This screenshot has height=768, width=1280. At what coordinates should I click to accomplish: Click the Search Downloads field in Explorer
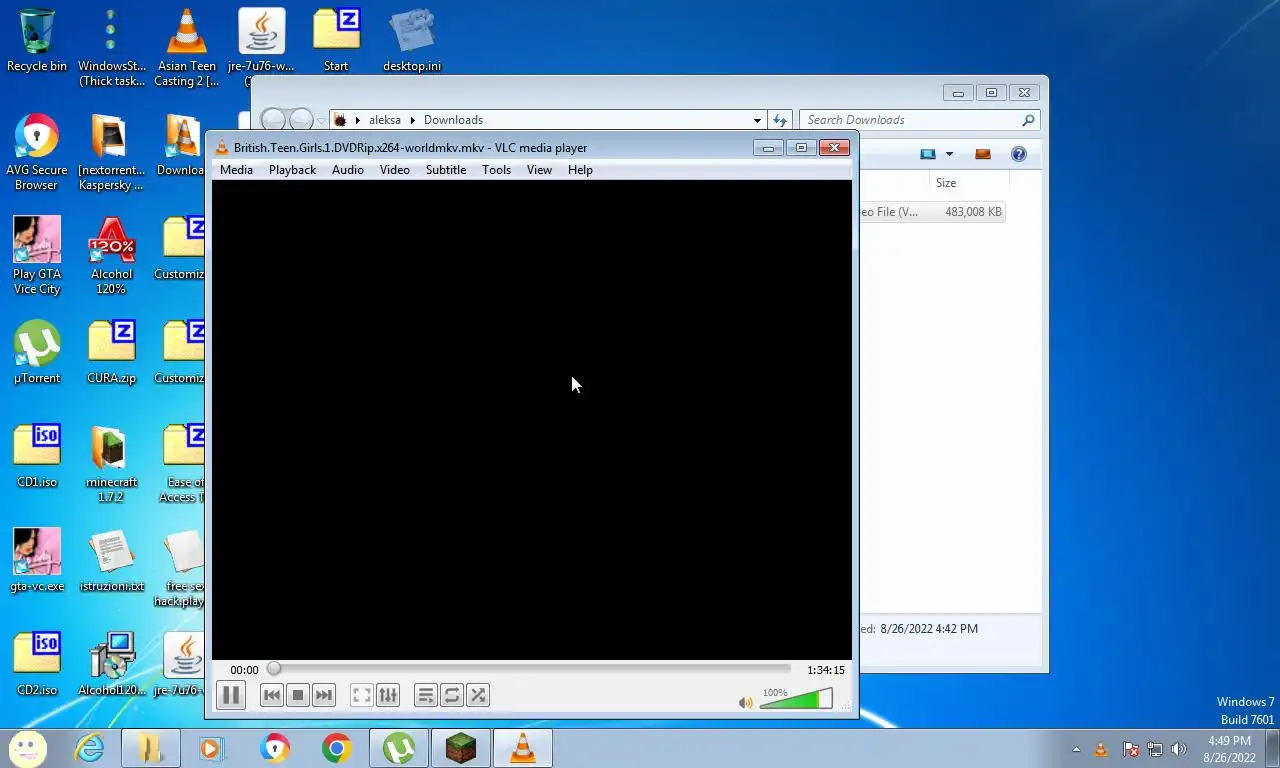tap(919, 120)
